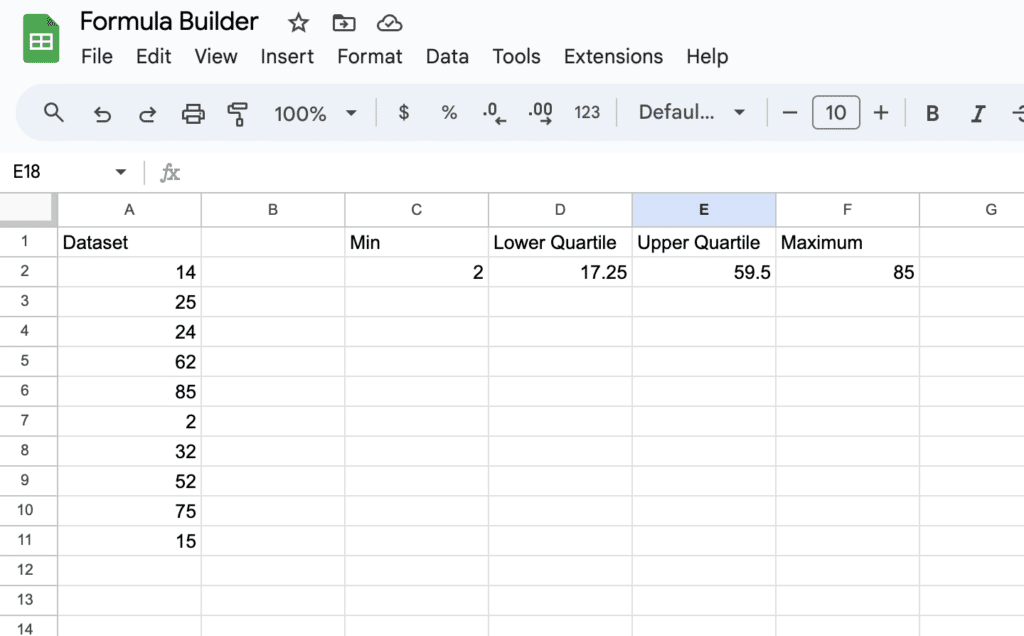
Task: Check the cloud document status icon
Action: (x=389, y=23)
